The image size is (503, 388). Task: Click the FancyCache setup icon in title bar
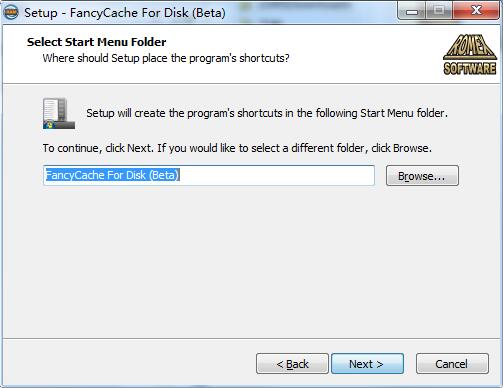coord(11,13)
